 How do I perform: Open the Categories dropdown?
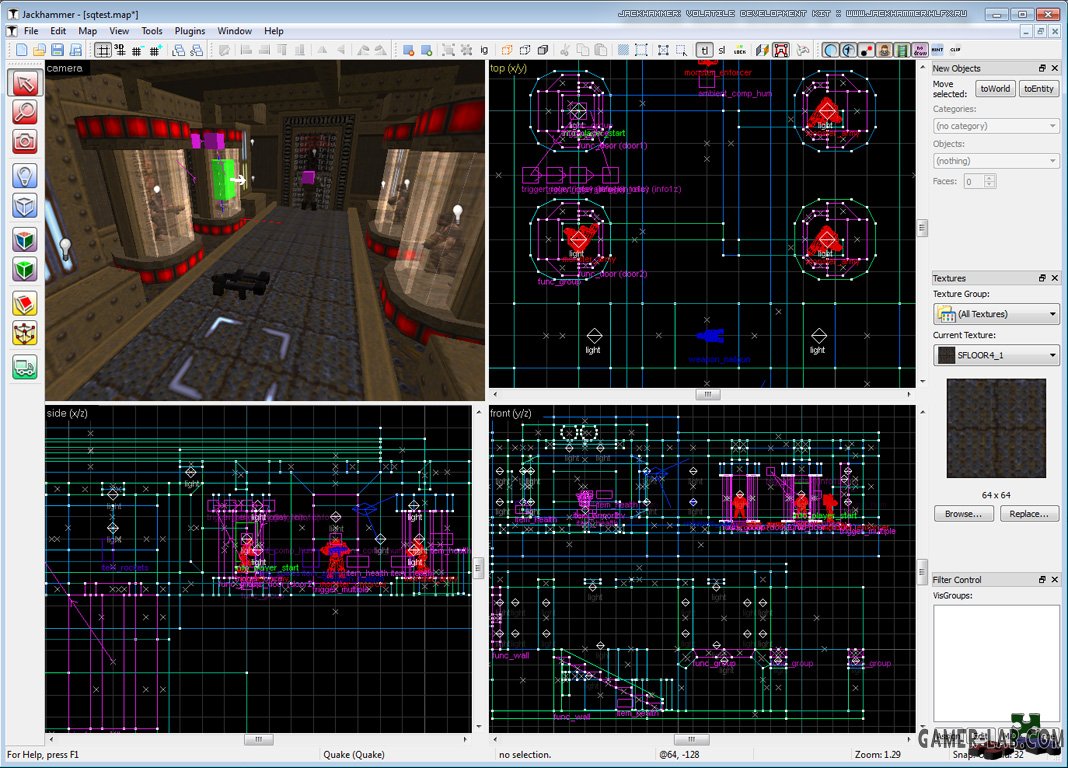(996, 126)
